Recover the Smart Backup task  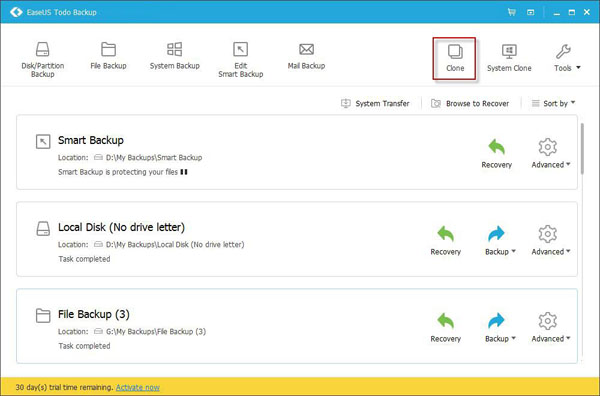pos(496,153)
